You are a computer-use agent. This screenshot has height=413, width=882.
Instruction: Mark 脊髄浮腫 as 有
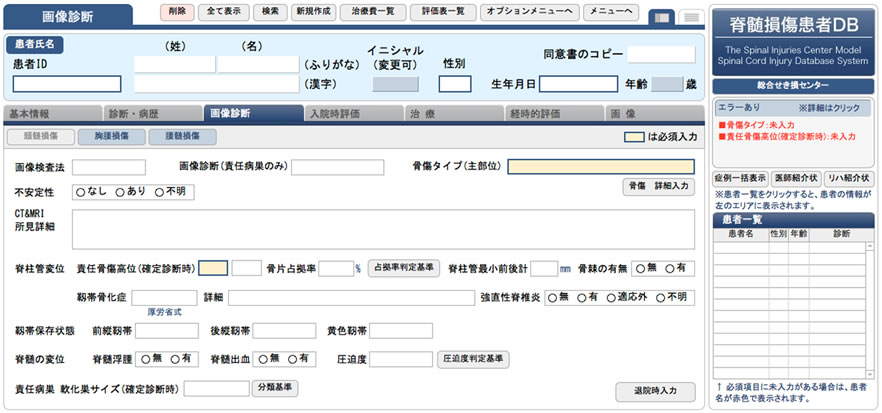(x=176, y=359)
